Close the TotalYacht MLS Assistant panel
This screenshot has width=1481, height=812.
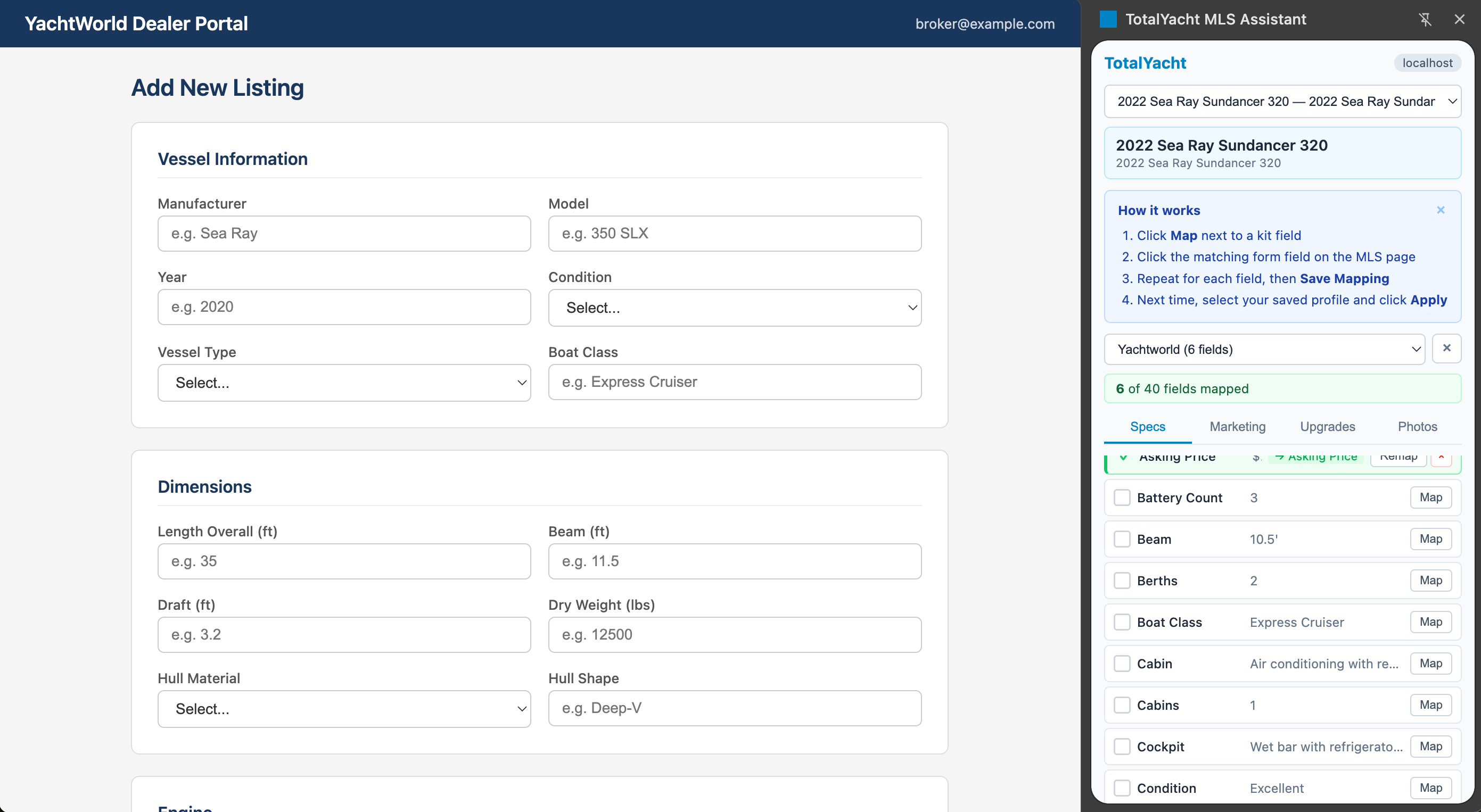1460,19
